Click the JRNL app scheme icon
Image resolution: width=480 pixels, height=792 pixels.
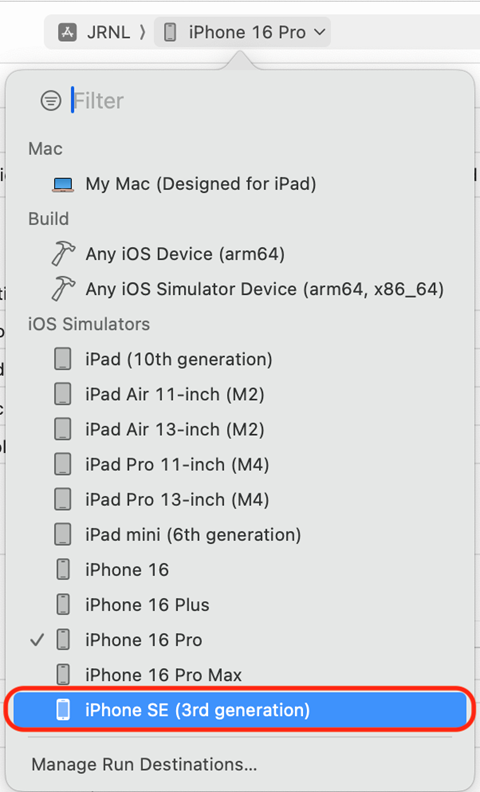[68, 32]
